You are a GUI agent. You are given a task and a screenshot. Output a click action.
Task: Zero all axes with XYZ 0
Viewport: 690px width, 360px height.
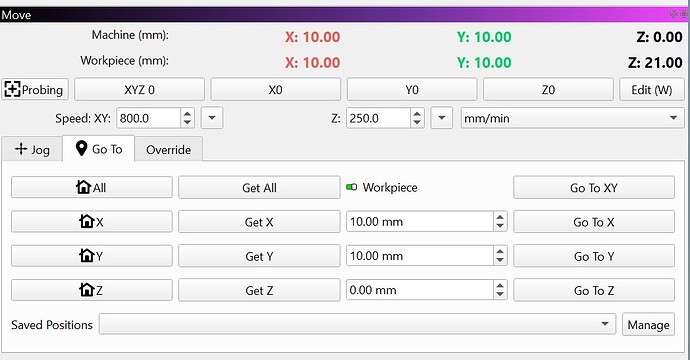(x=139, y=90)
